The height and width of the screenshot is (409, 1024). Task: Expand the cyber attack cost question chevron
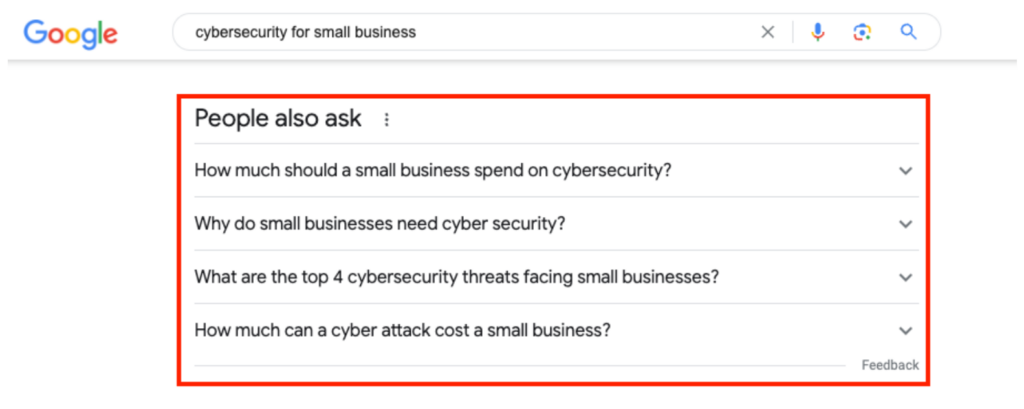[905, 330]
